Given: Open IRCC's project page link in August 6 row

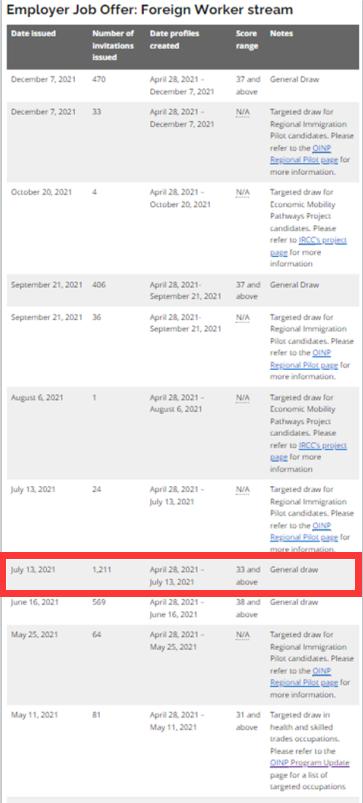Looking at the screenshot, I should point(308,451).
